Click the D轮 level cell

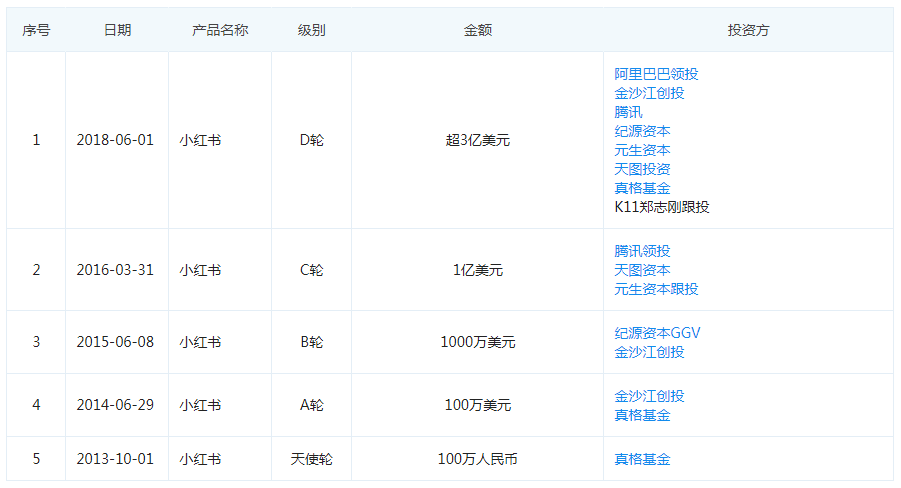tap(311, 140)
